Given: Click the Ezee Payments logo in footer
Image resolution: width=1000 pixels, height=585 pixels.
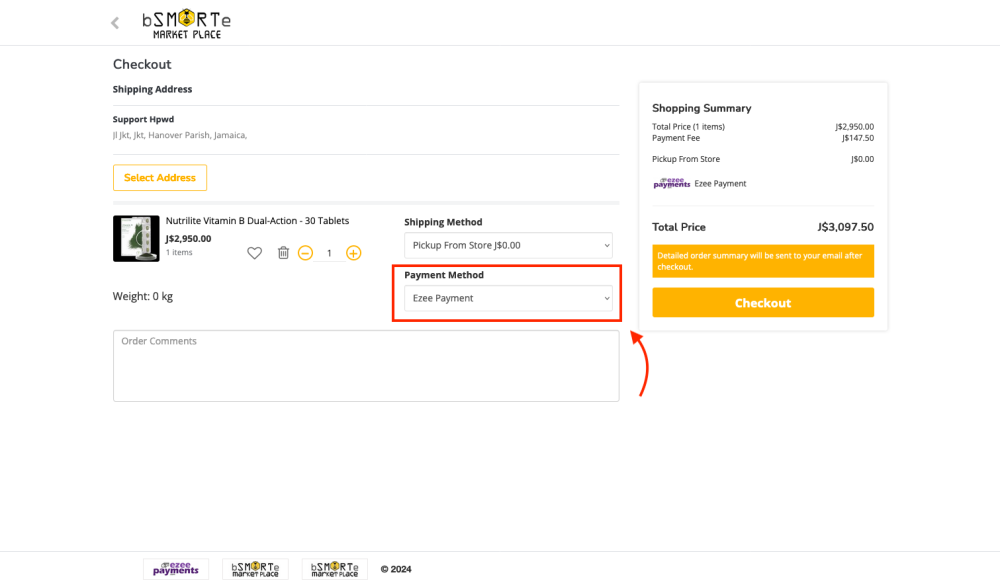Looking at the screenshot, I should [176, 569].
